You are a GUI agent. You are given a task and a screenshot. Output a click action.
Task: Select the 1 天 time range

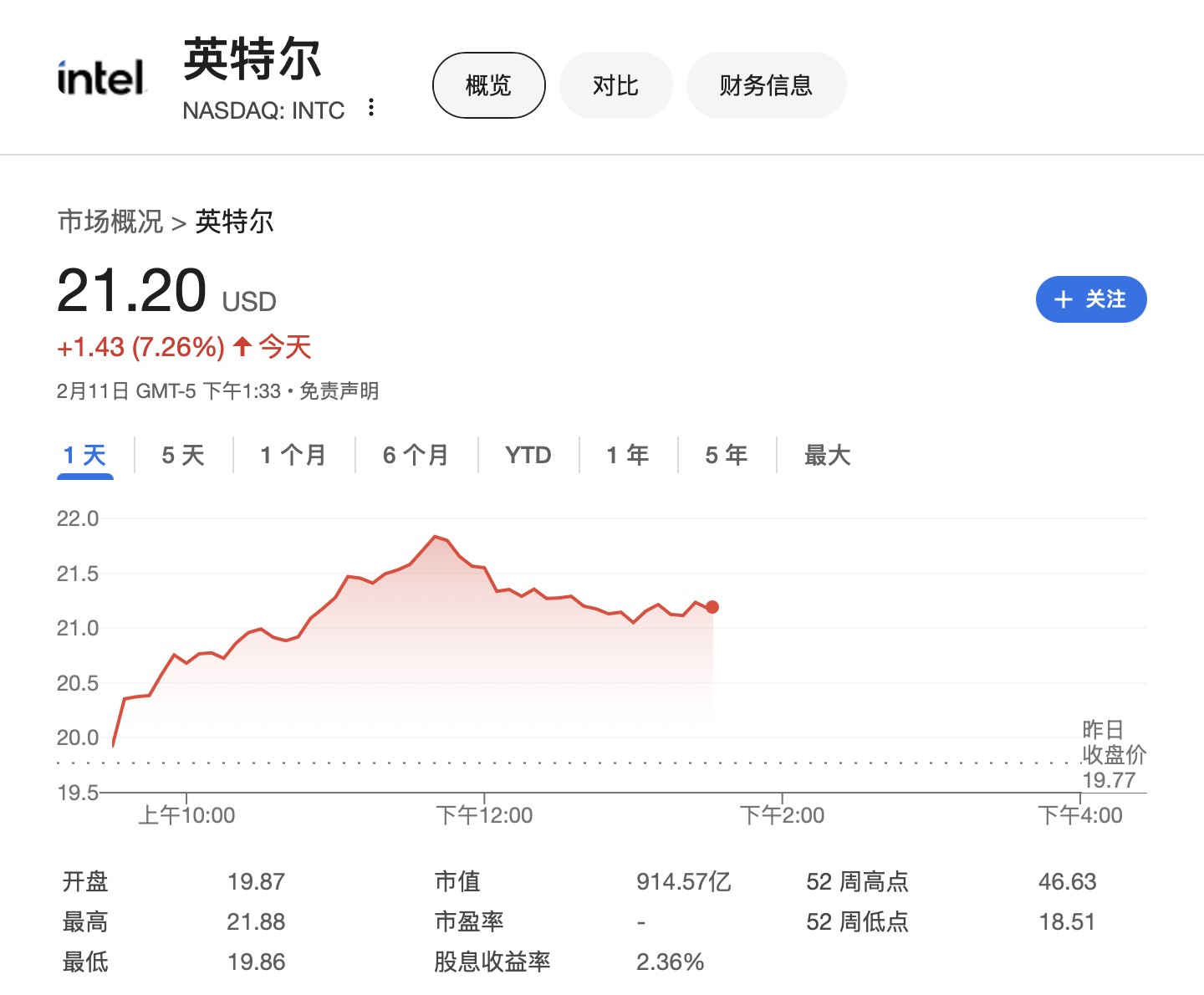tap(85, 456)
